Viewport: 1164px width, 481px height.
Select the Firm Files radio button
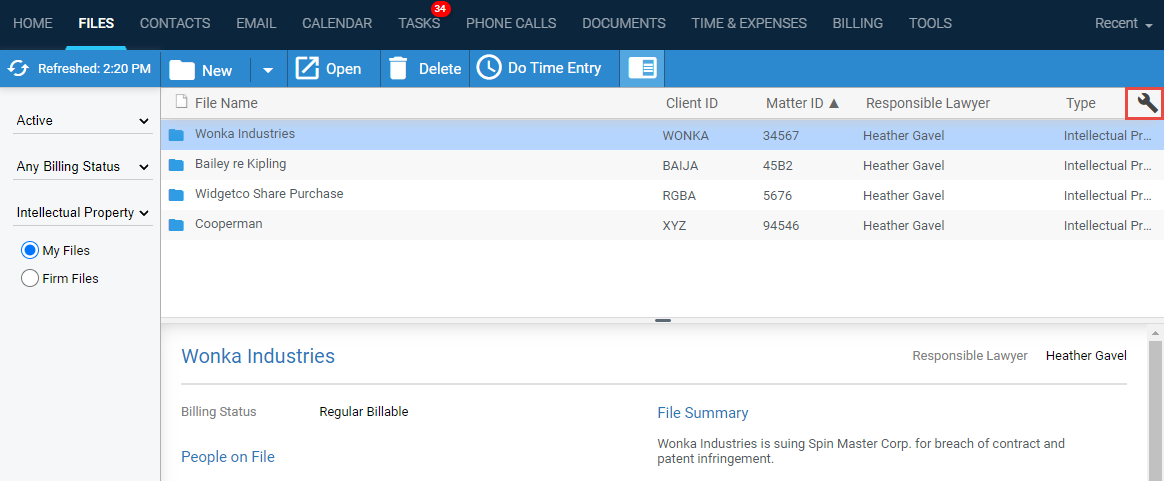coord(30,278)
